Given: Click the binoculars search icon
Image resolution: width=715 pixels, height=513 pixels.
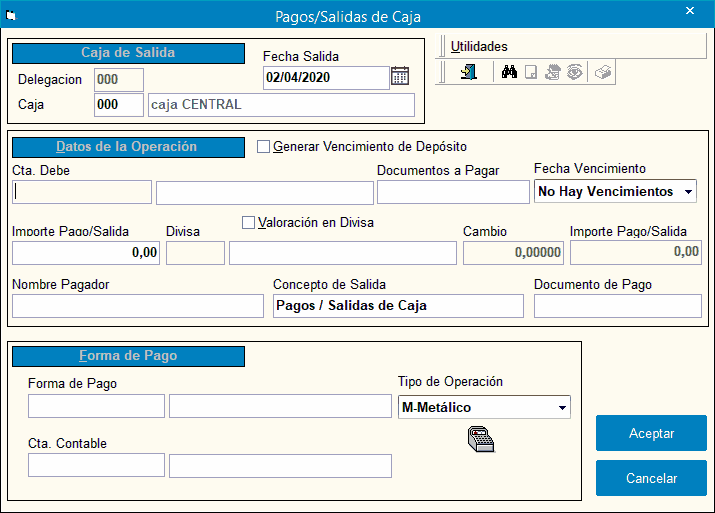Looking at the screenshot, I should click(x=509, y=73).
